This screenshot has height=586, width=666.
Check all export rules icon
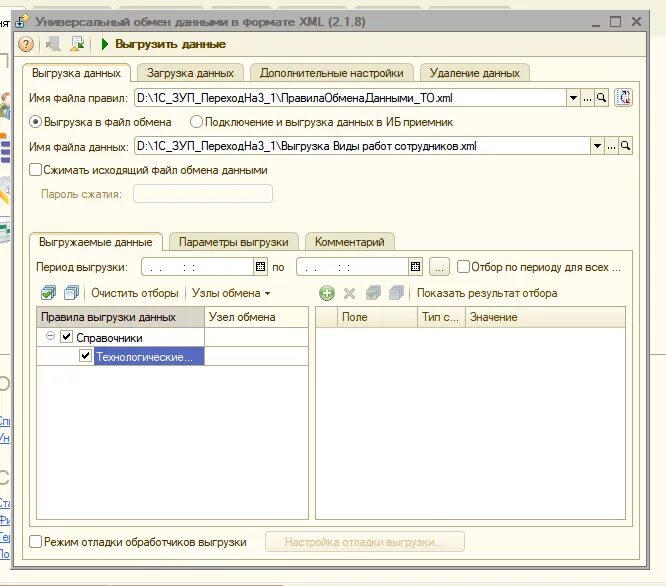click(x=48, y=293)
